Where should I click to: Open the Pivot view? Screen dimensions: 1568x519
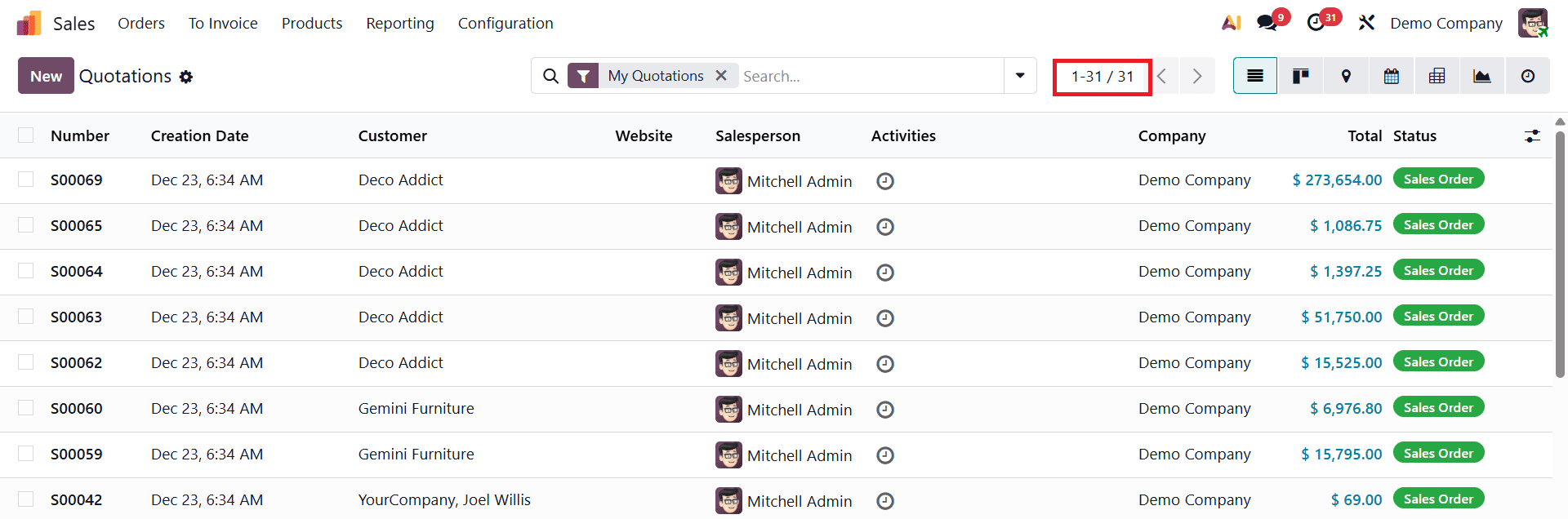(x=1437, y=75)
